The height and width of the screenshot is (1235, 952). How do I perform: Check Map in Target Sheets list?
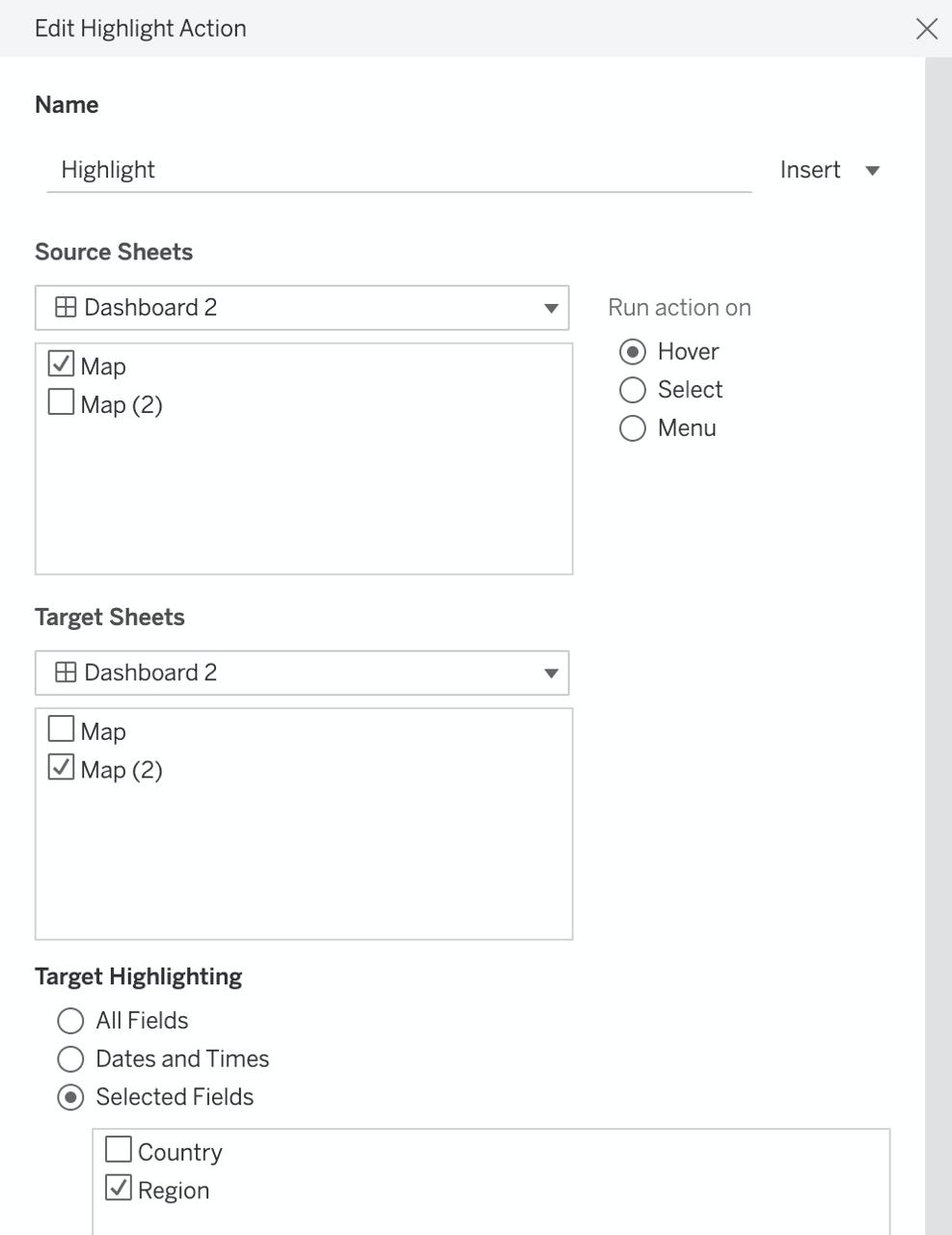61,728
